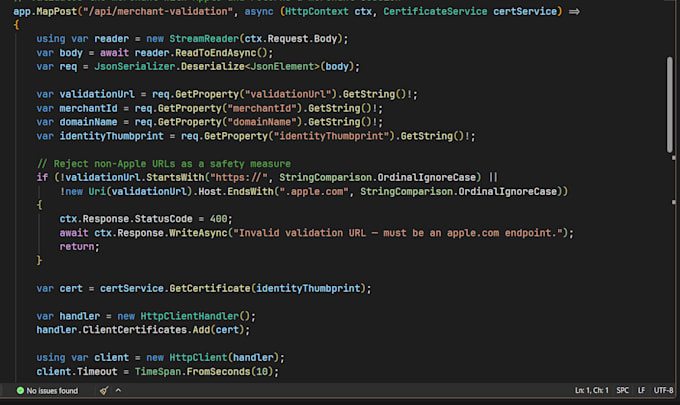680x405 pixels.
Task: Click the FromSeconds method call
Action: coord(219,372)
